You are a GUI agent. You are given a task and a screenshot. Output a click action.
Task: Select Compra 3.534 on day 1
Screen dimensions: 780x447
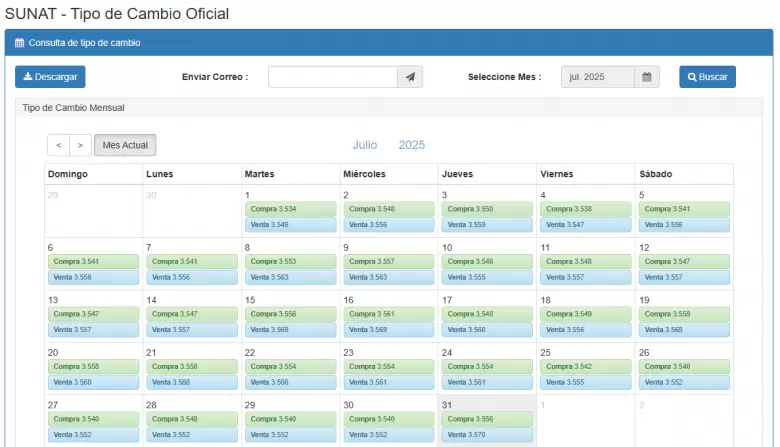point(291,209)
